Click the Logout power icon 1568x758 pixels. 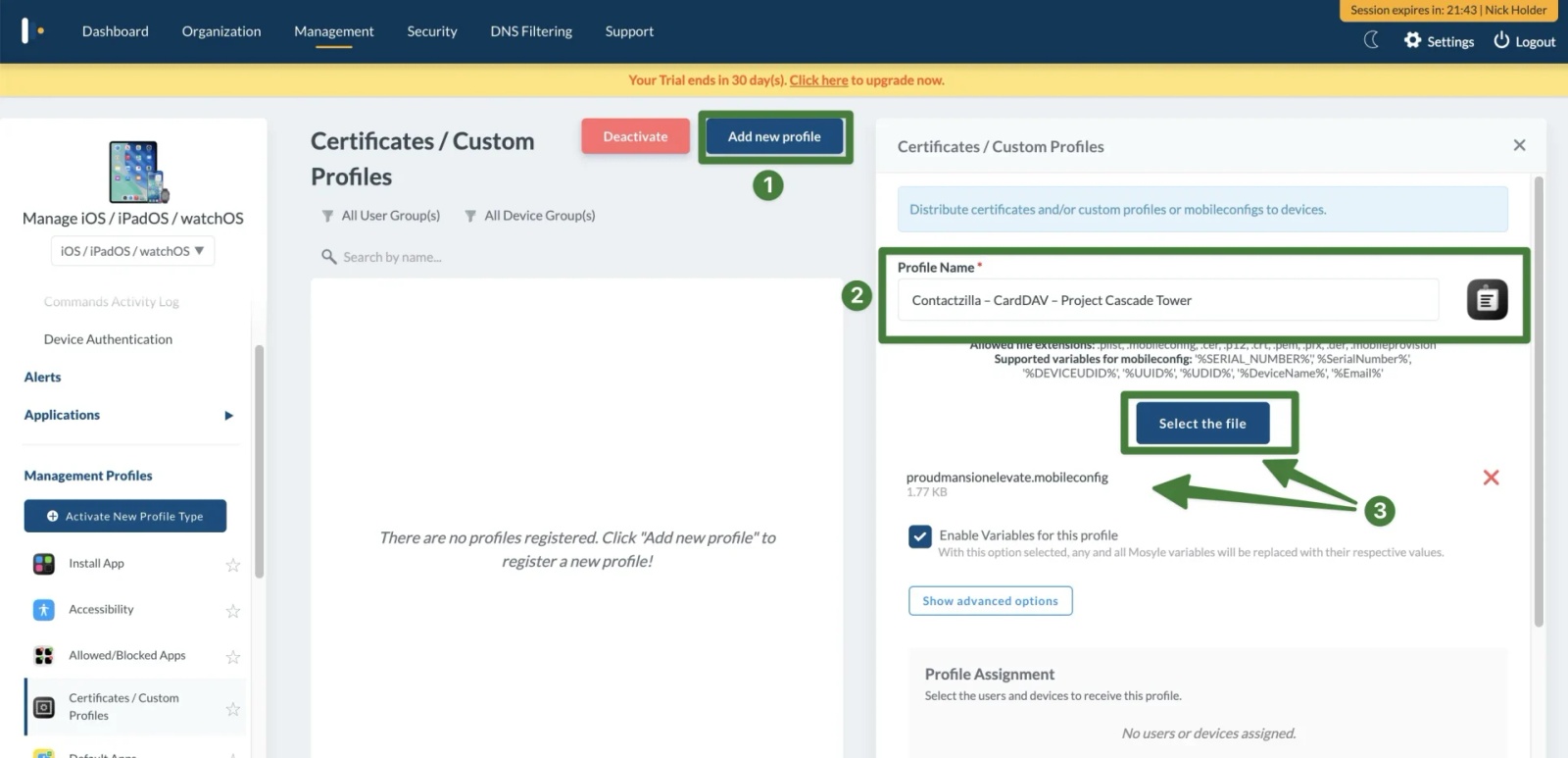tap(1501, 40)
